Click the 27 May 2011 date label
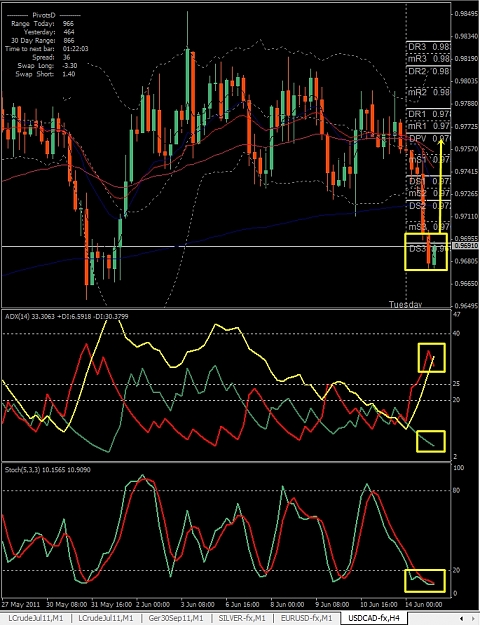Screen dimensions: 480x625 [21, 604]
